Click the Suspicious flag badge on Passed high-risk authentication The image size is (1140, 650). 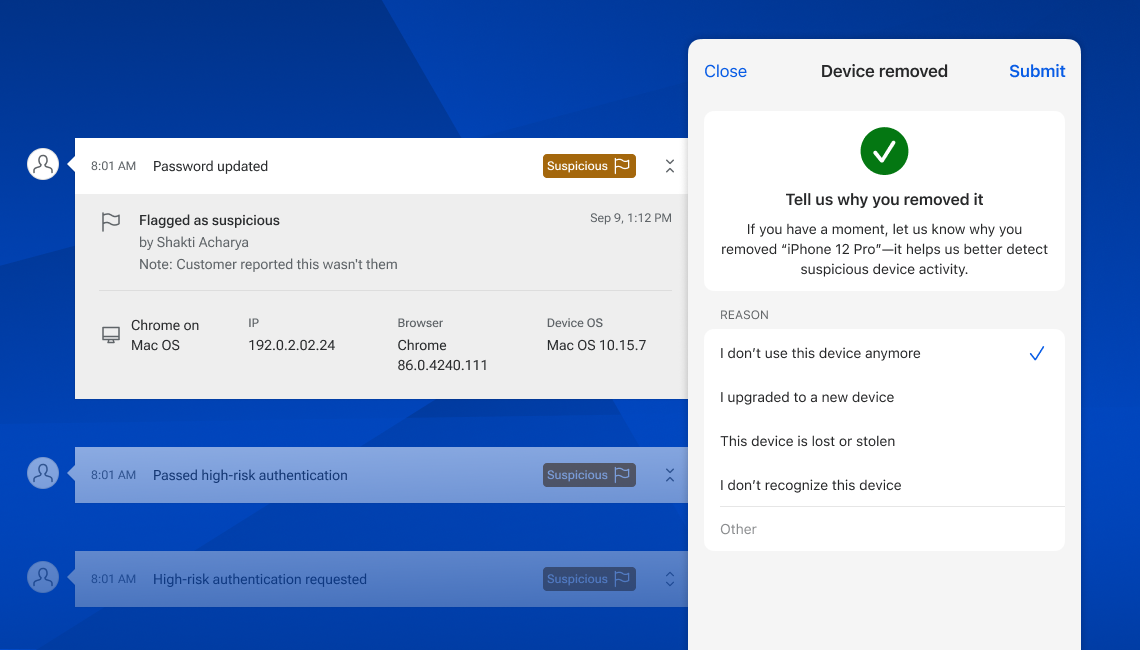click(589, 475)
